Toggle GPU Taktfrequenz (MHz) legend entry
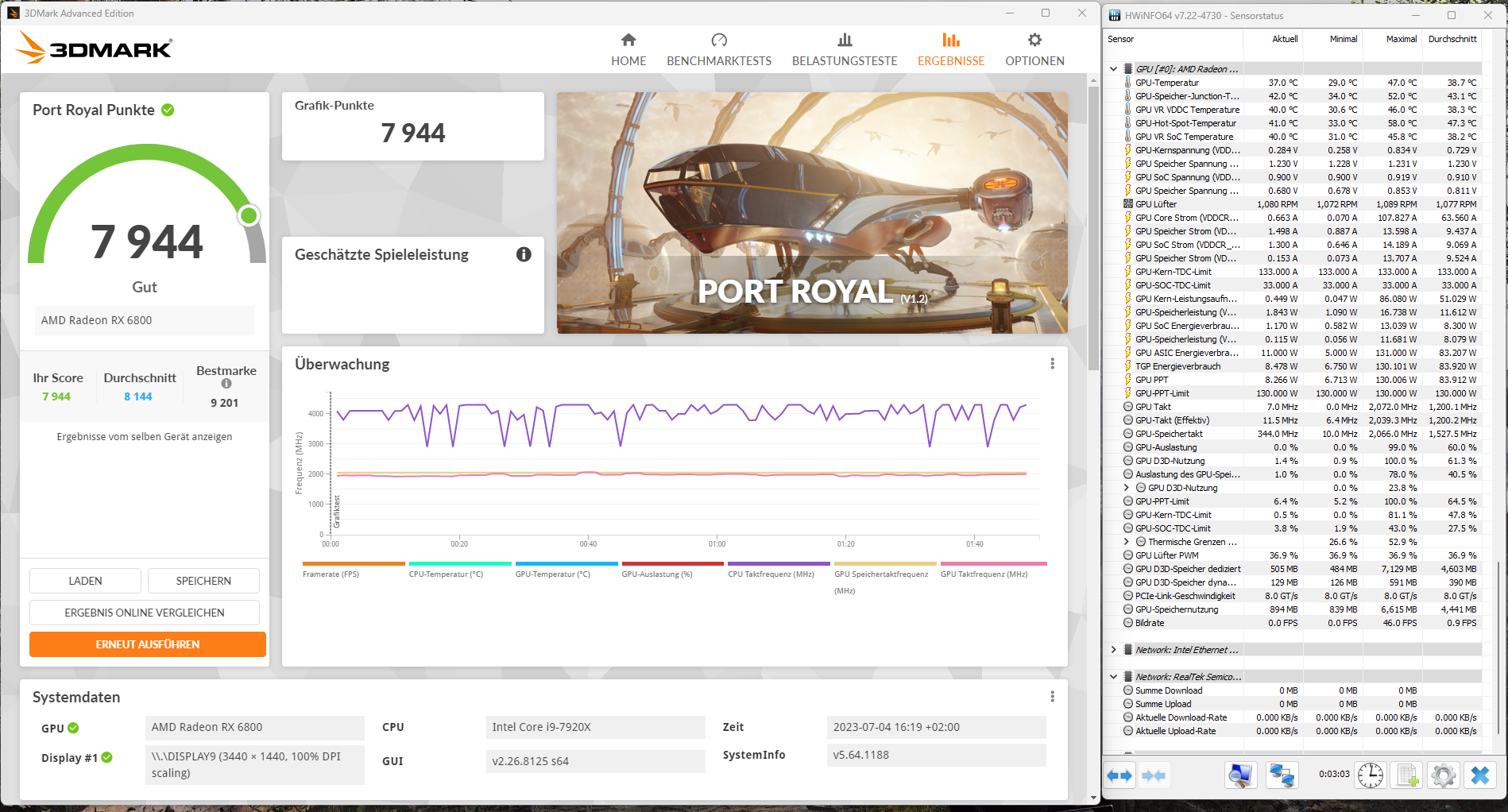This screenshot has height=812, width=1508. click(993, 570)
